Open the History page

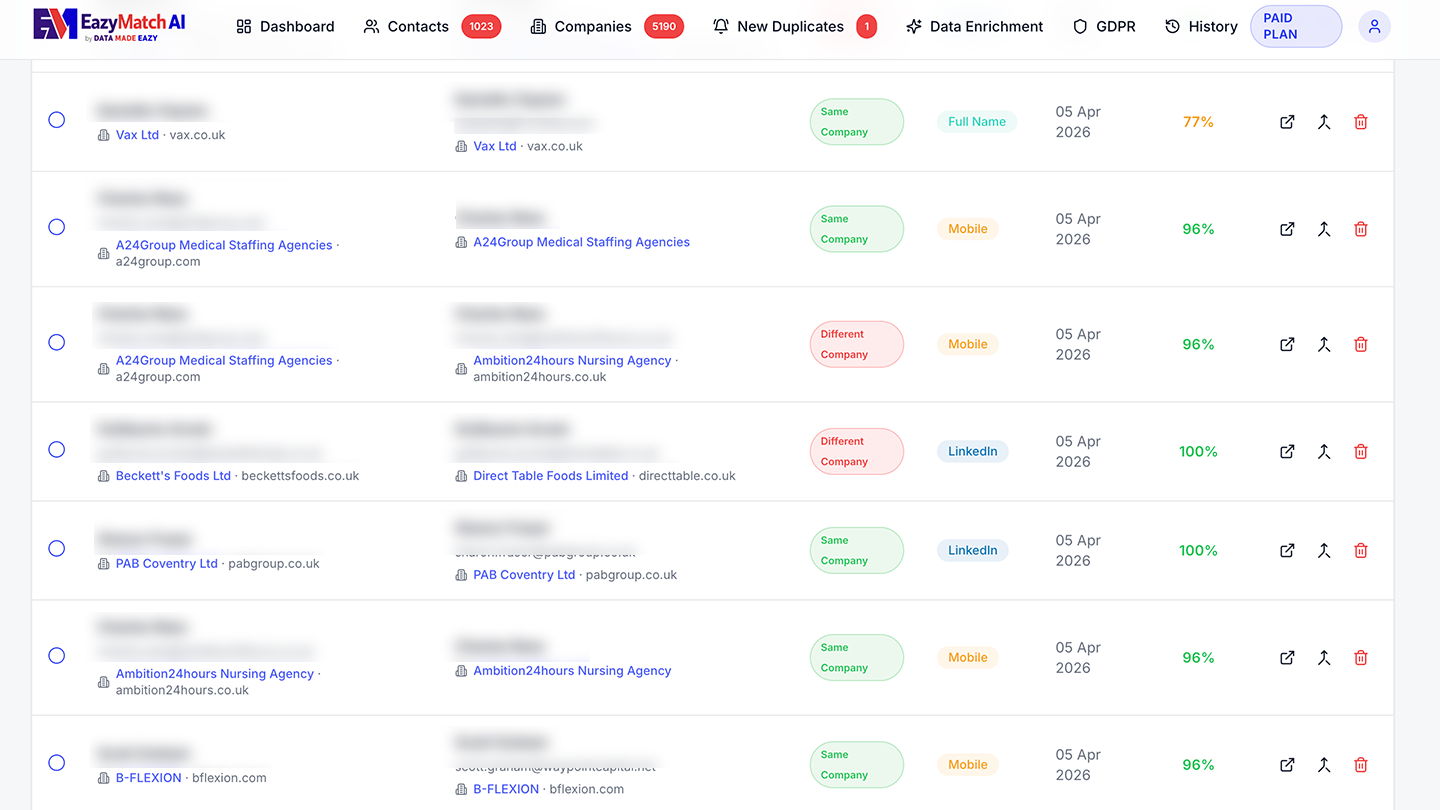(x=1201, y=27)
